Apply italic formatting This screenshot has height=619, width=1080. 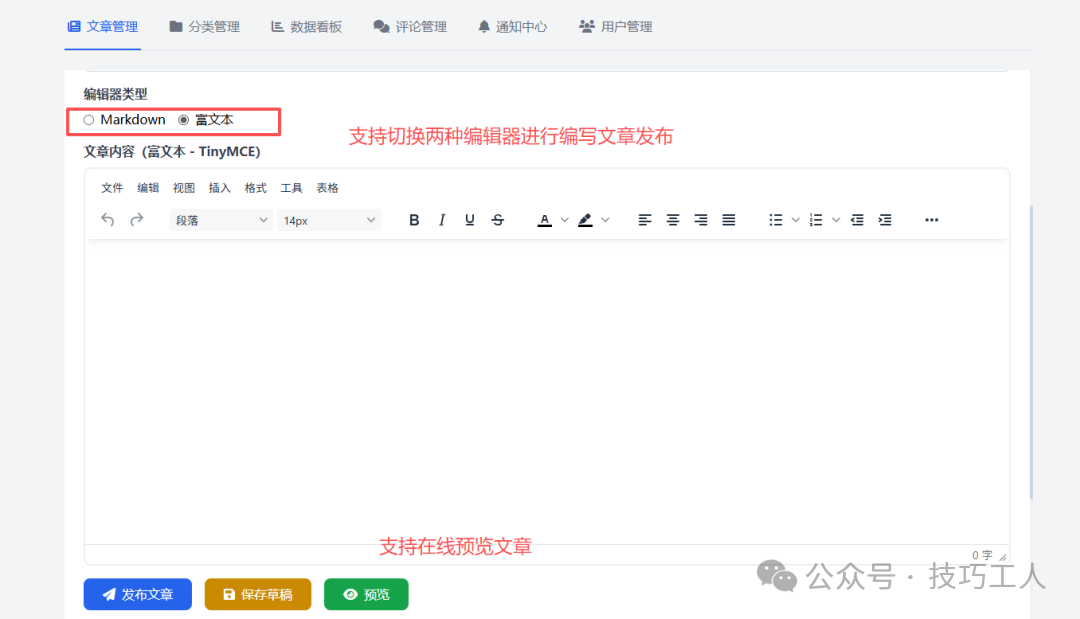click(x=441, y=219)
